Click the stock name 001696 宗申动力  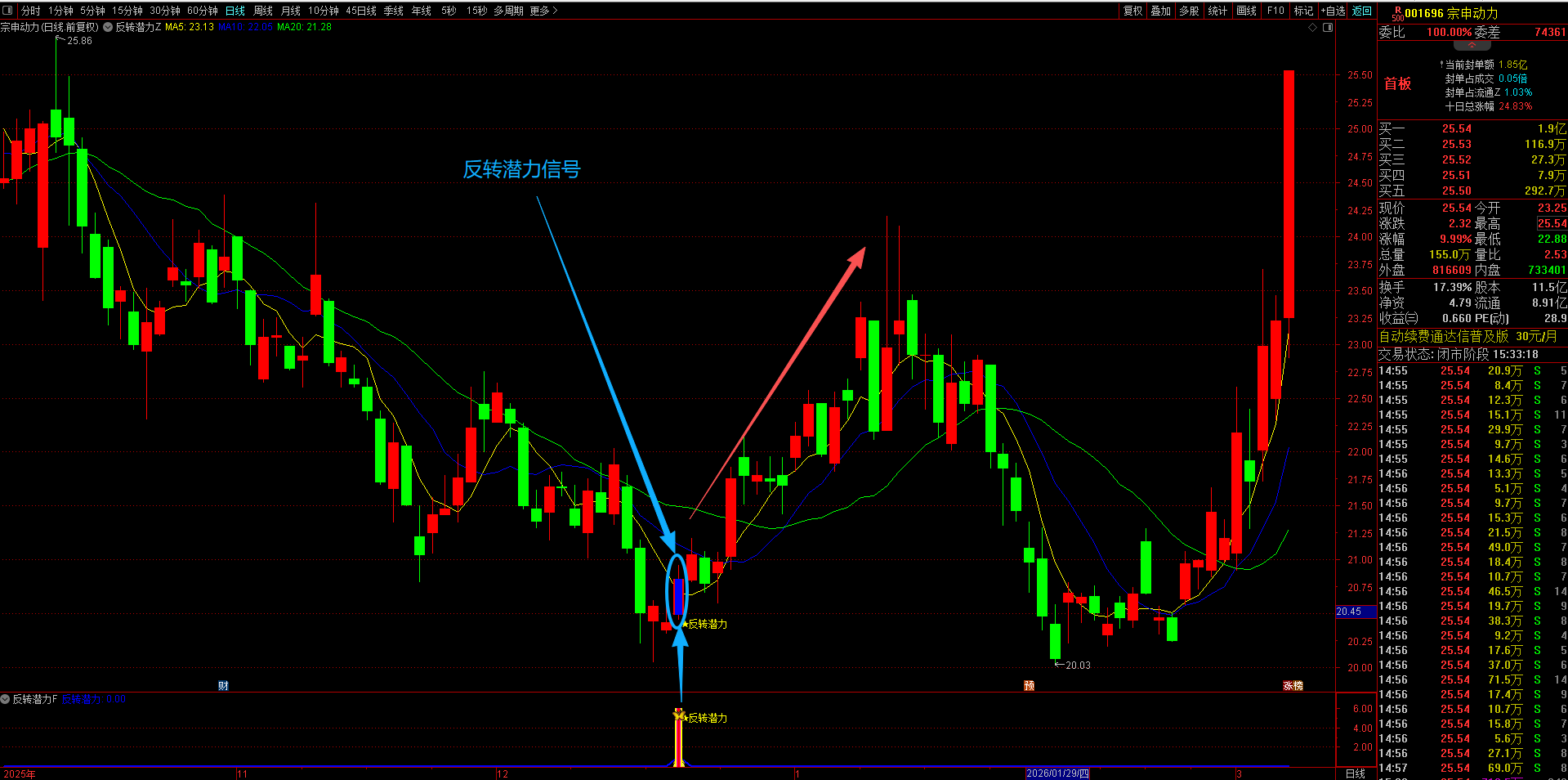[1451, 13]
